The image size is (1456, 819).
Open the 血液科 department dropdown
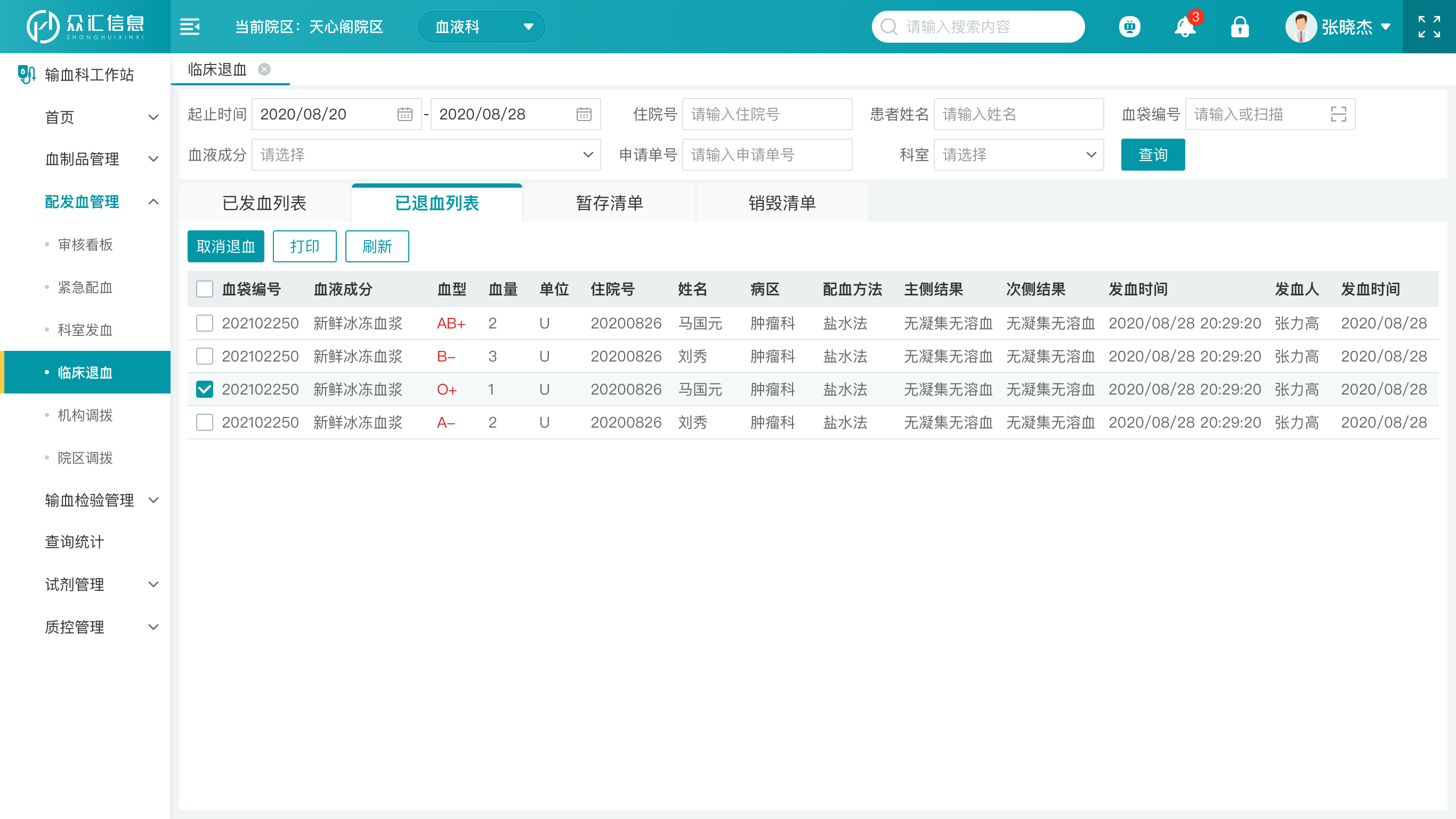pos(482,27)
